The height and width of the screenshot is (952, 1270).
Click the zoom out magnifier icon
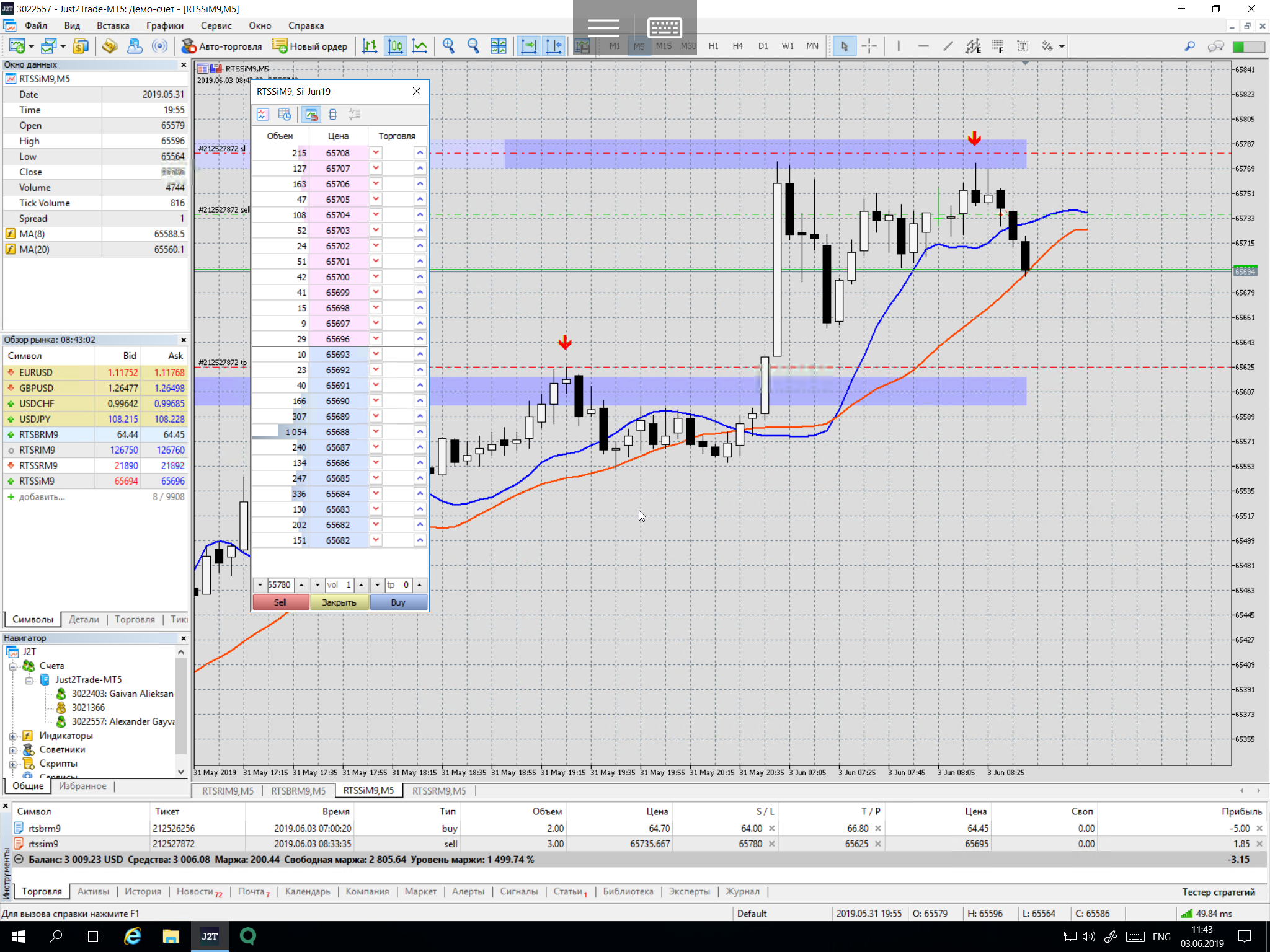(x=473, y=46)
